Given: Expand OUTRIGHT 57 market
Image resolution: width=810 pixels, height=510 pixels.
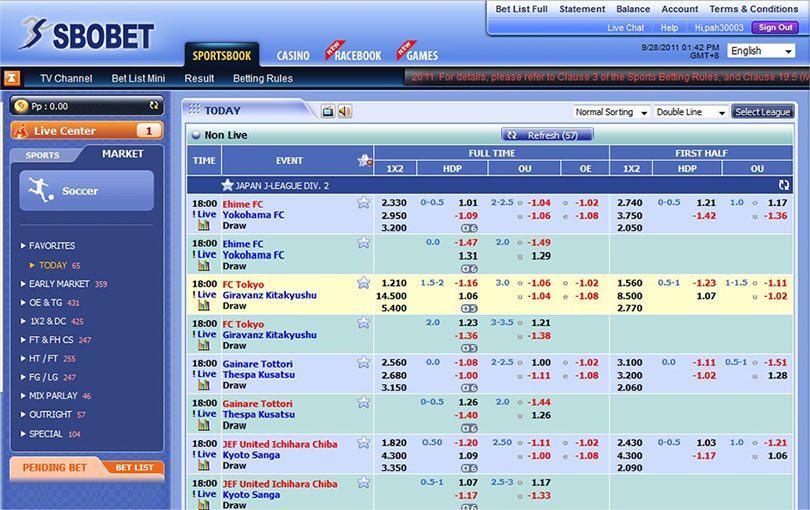Looking at the screenshot, I should coord(53,414).
